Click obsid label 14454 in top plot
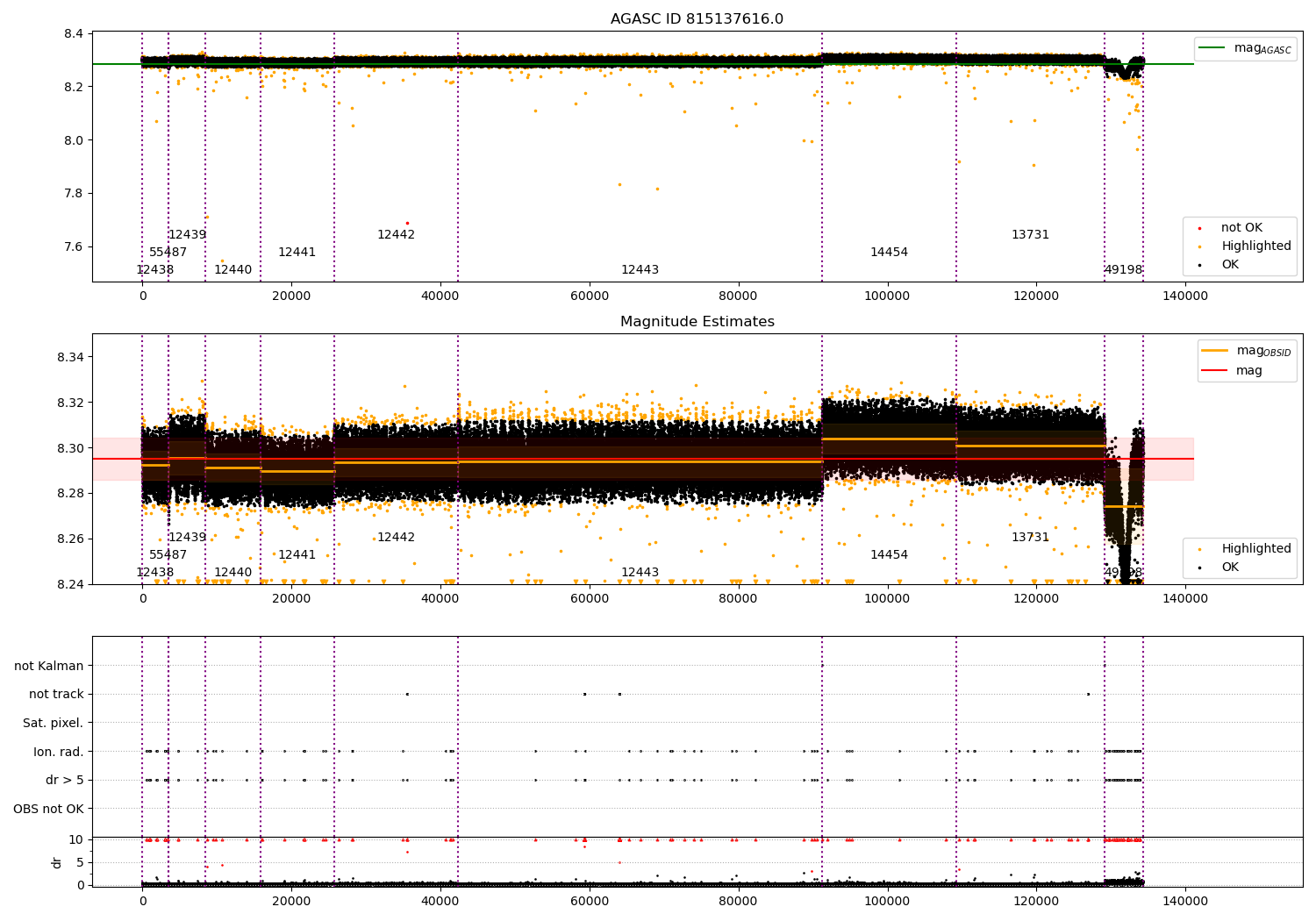Viewport: 1316px width, 921px height. (x=890, y=253)
